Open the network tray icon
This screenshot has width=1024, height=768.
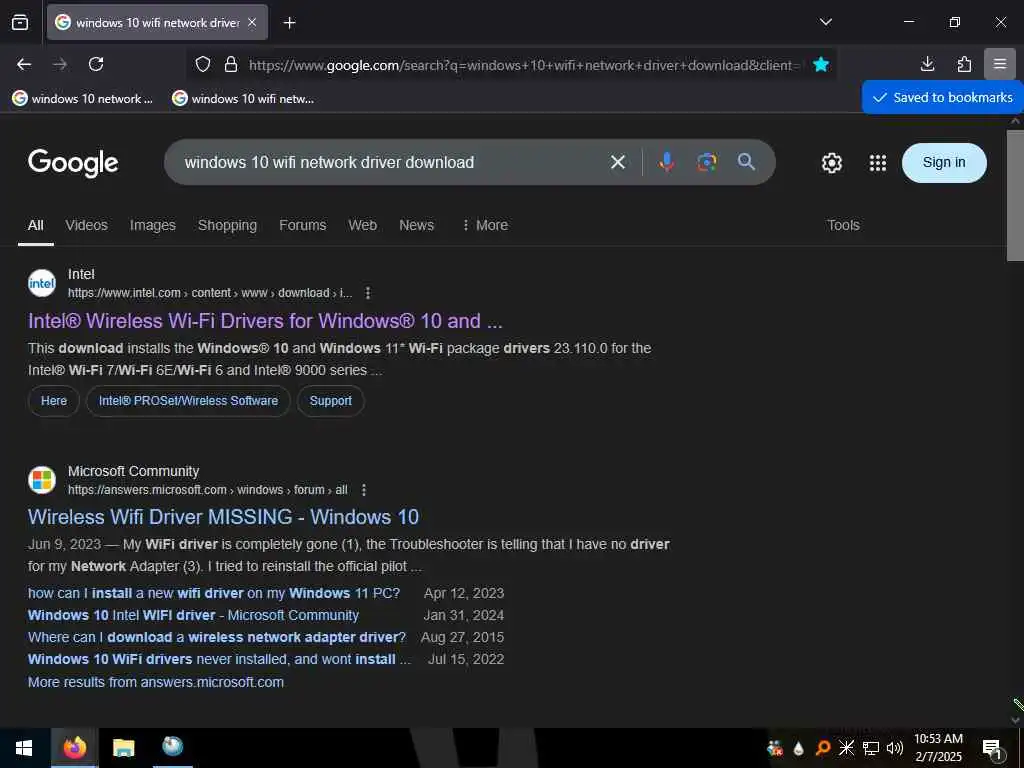(871, 748)
